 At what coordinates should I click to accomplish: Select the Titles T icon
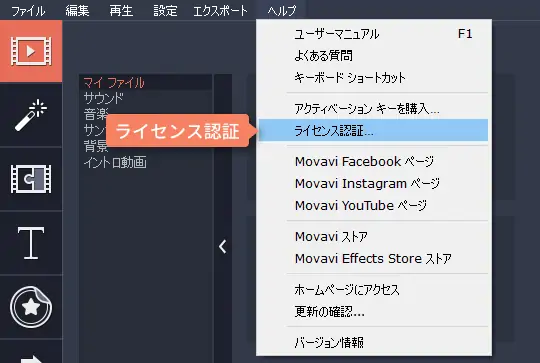31,243
